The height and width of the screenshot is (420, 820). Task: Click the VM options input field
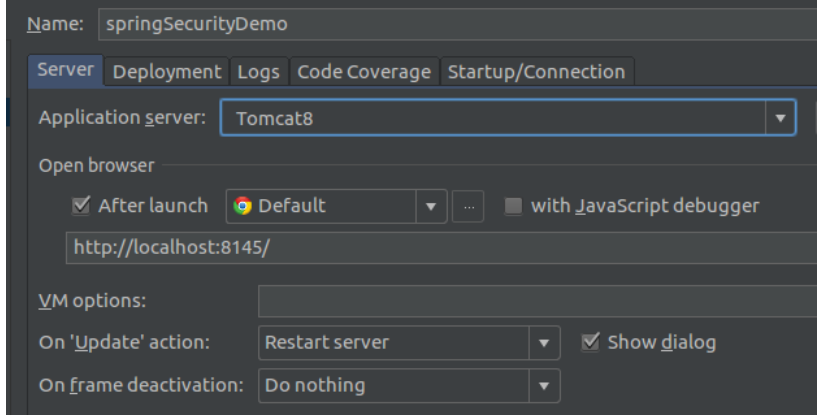tap(539, 301)
